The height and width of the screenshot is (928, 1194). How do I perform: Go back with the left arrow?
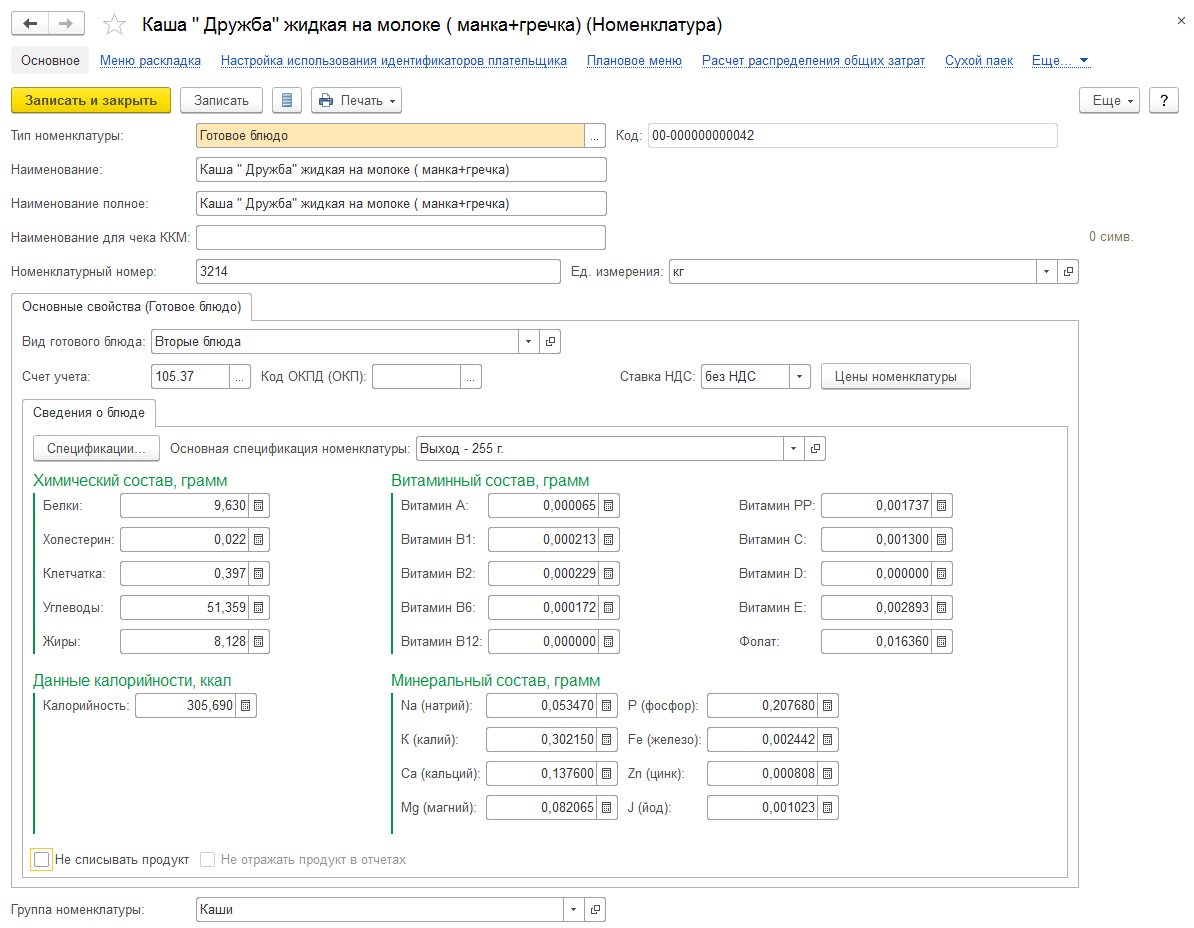(30, 24)
